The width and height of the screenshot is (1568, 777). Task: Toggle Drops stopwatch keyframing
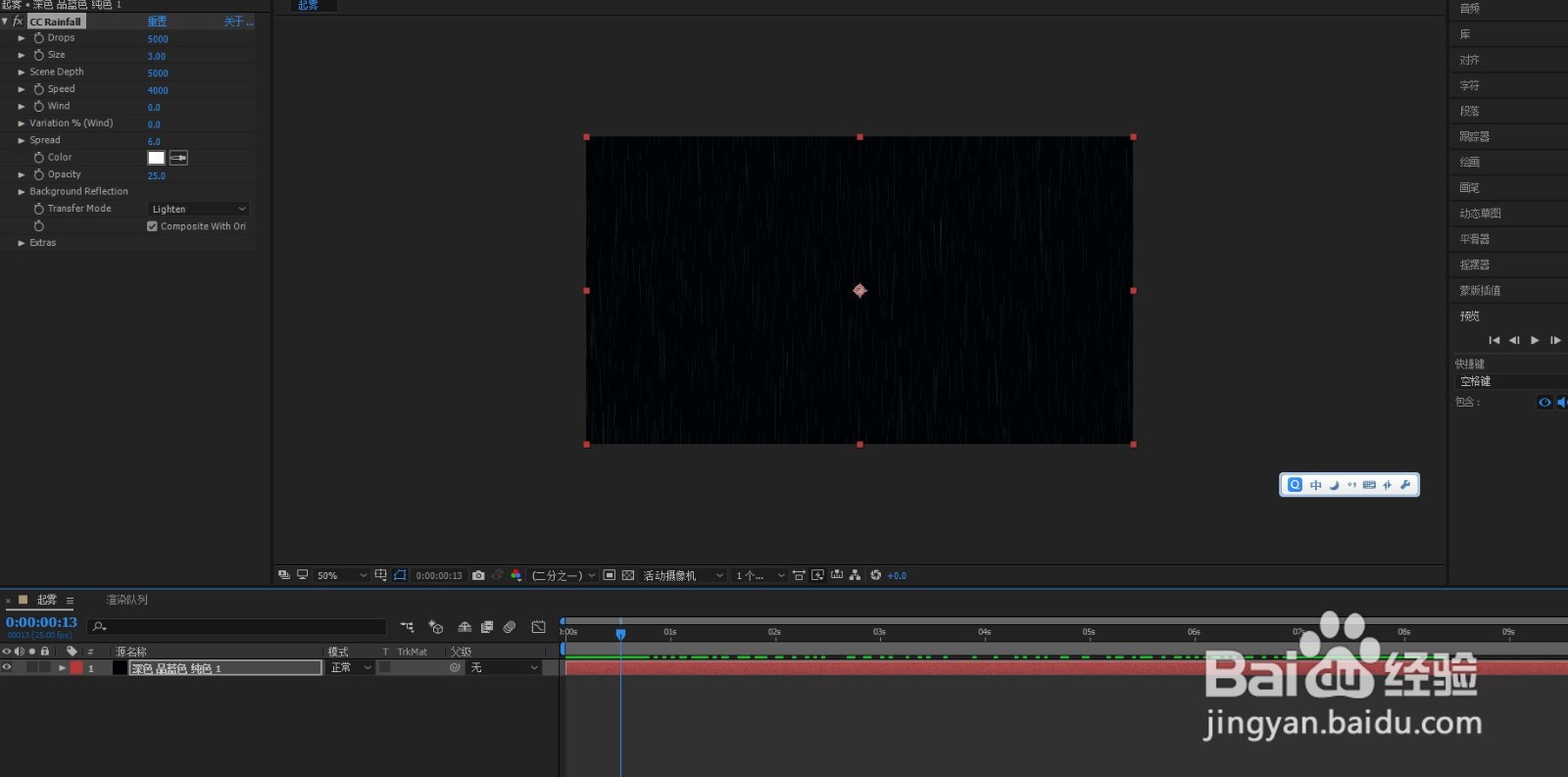(x=39, y=38)
